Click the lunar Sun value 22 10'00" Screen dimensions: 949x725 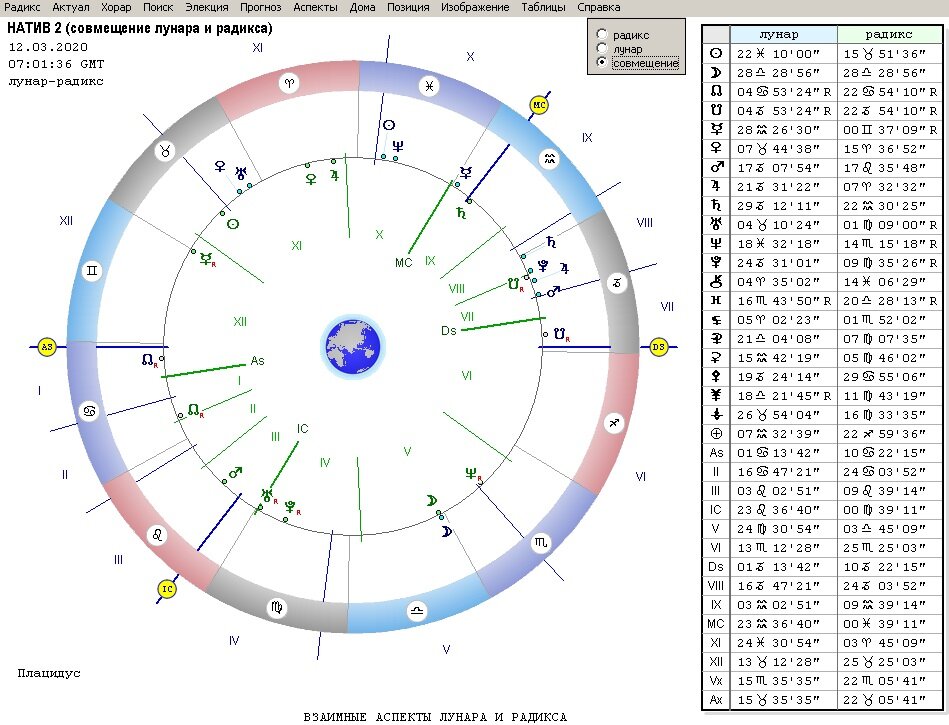pos(778,54)
